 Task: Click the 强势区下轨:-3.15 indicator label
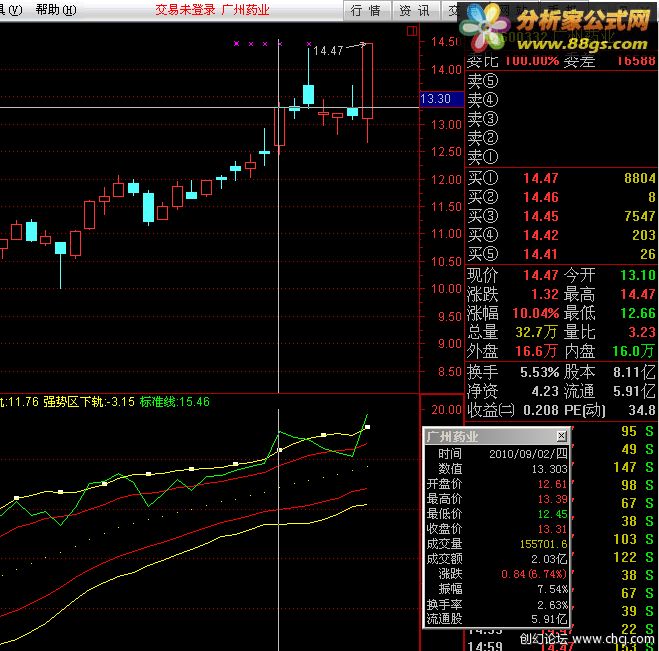[x=89, y=402]
